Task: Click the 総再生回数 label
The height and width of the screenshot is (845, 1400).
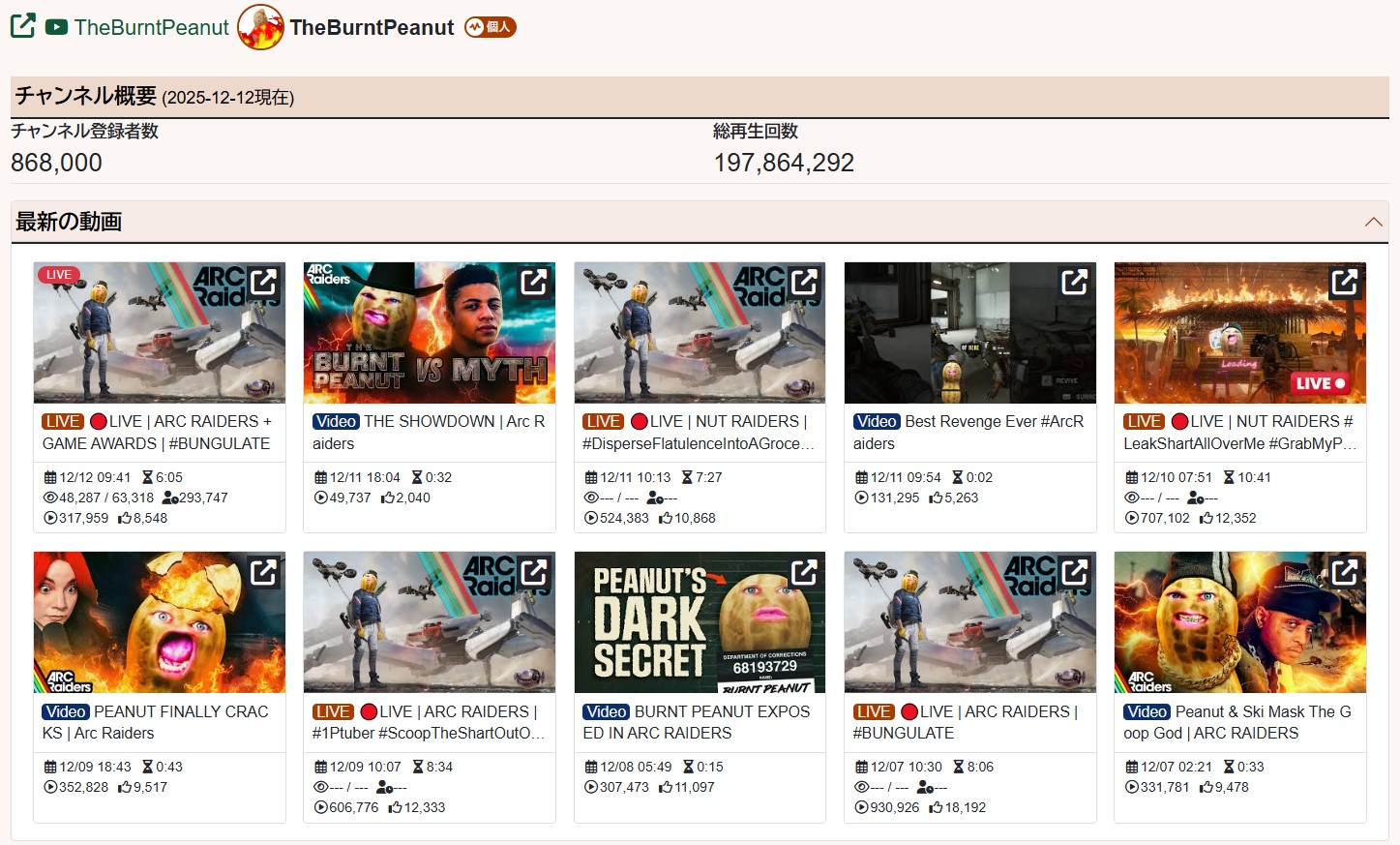Action: [756, 131]
